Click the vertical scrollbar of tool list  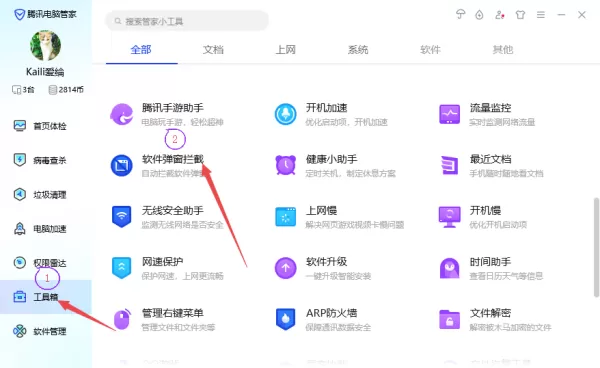(x=596, y=247)
